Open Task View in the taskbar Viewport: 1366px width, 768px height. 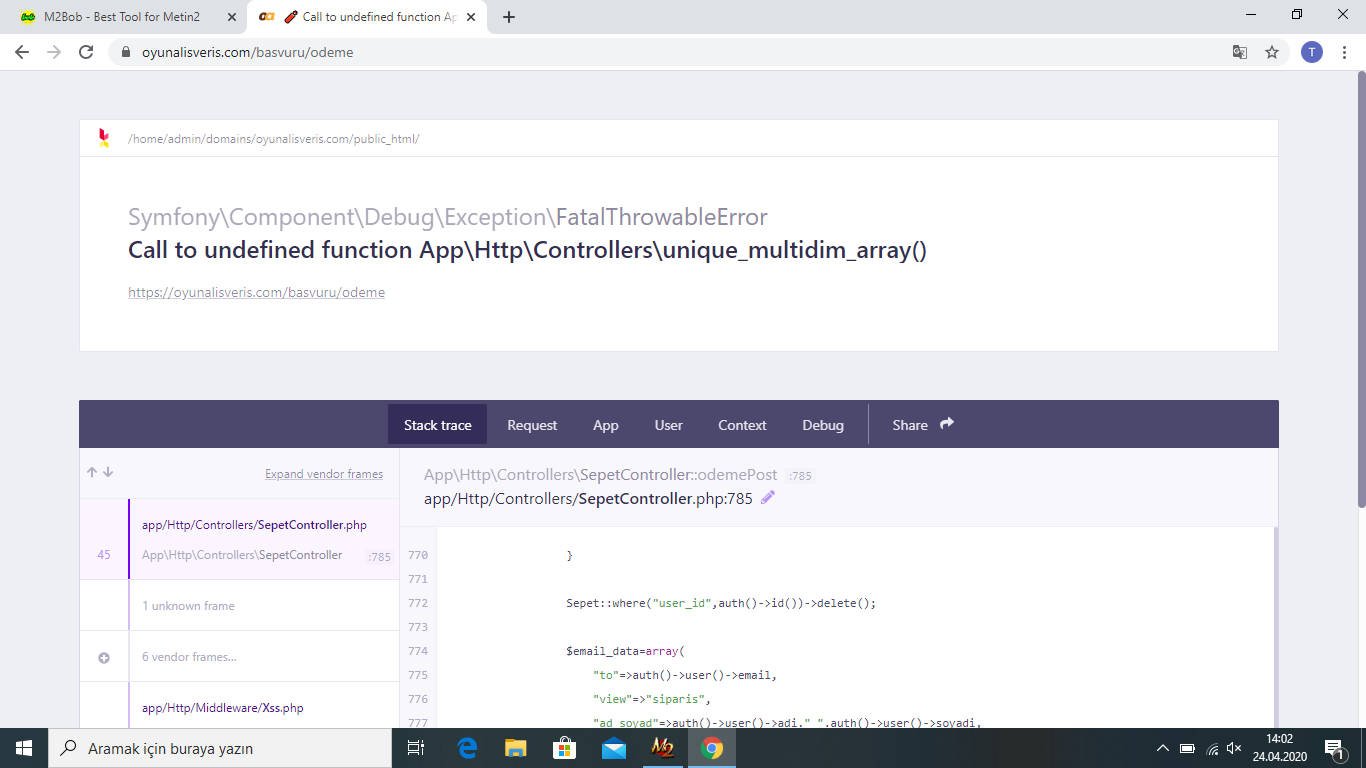click(x=416, y=748)
